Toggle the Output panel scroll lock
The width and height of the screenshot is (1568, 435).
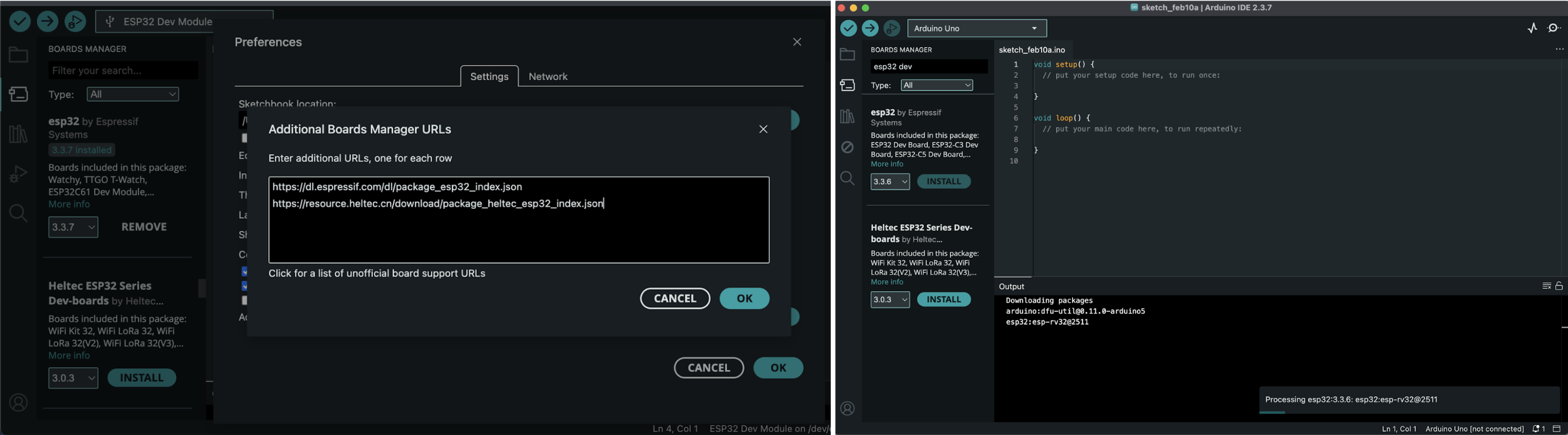[1559, 286]
